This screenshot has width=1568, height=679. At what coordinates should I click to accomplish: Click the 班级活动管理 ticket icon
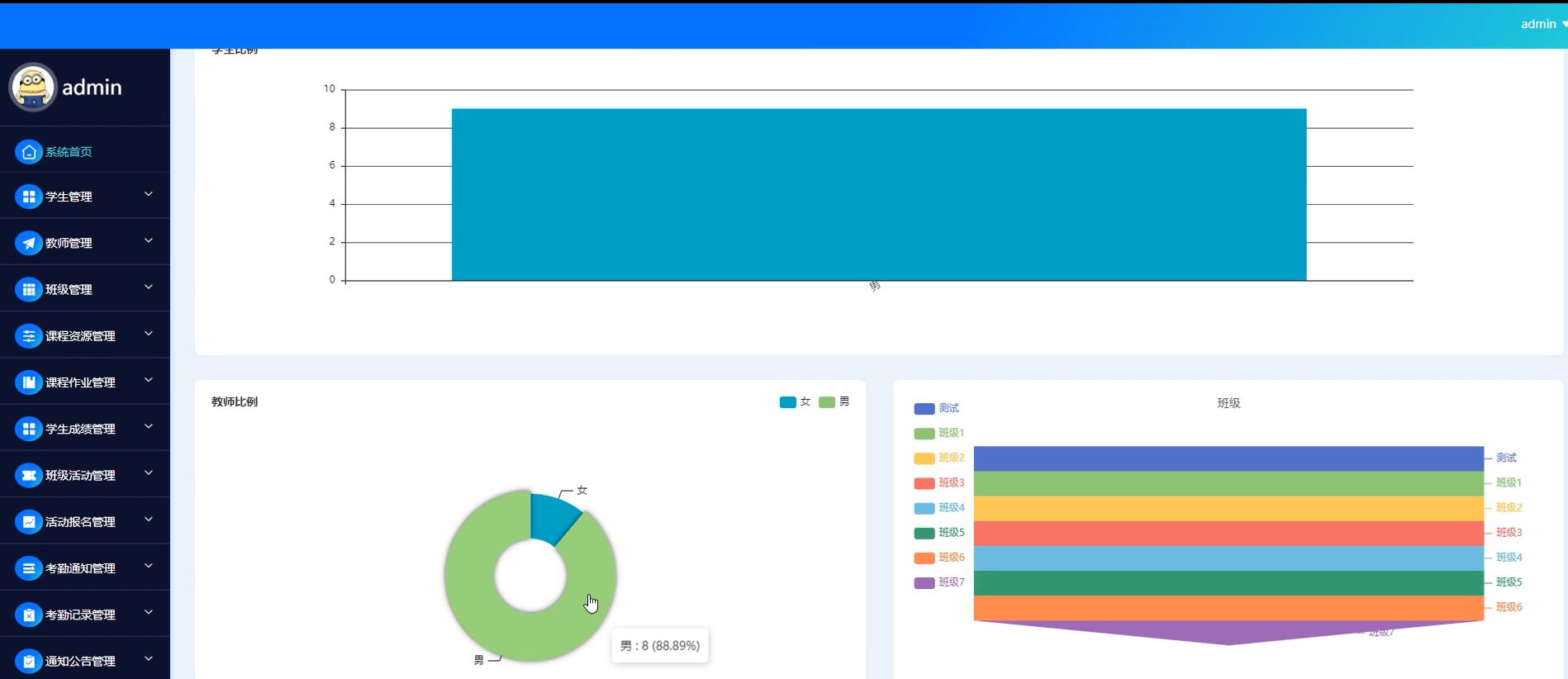29,475
